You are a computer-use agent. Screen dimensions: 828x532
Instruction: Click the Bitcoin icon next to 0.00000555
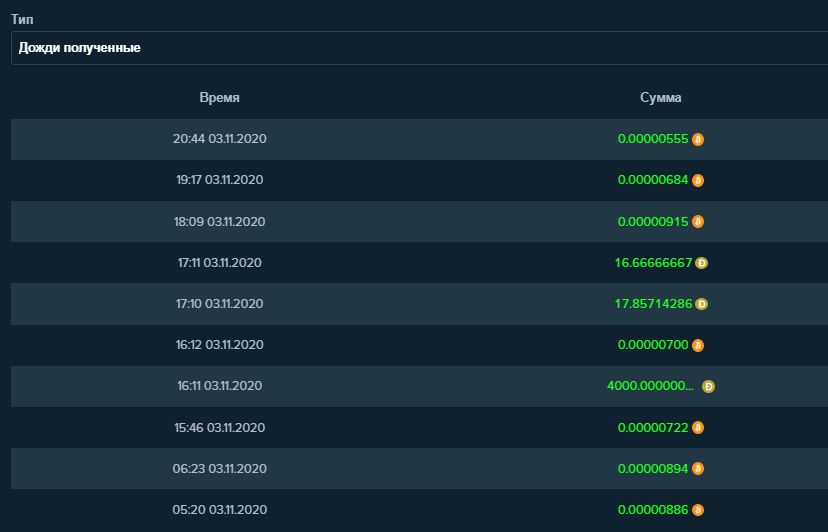698,140
